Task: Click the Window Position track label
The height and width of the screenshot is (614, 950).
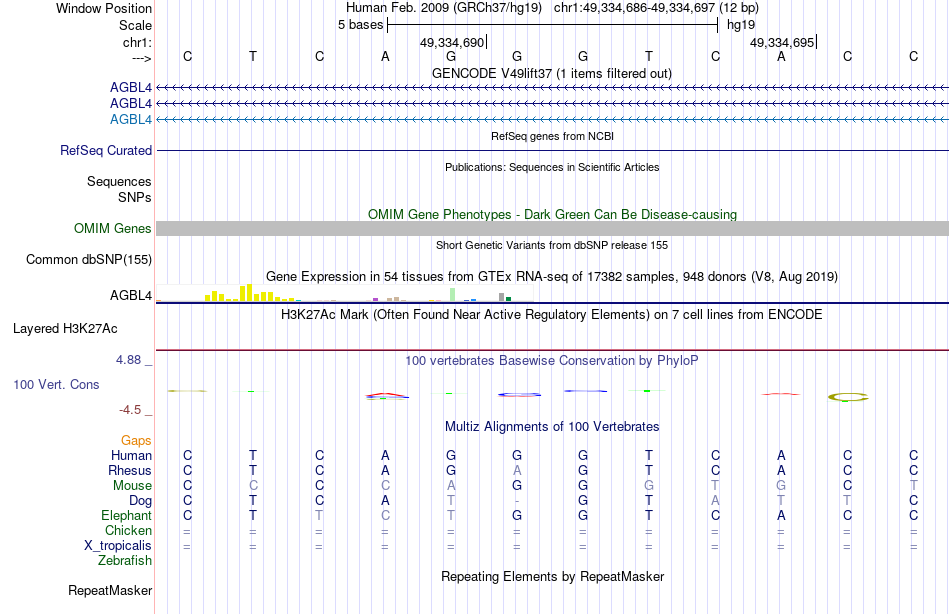Action: 104,8
